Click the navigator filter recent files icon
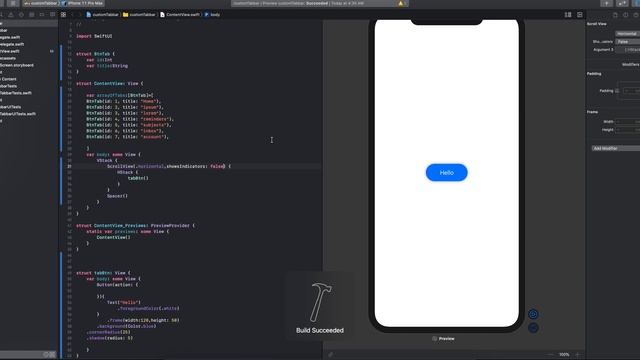 click(47, 354)
